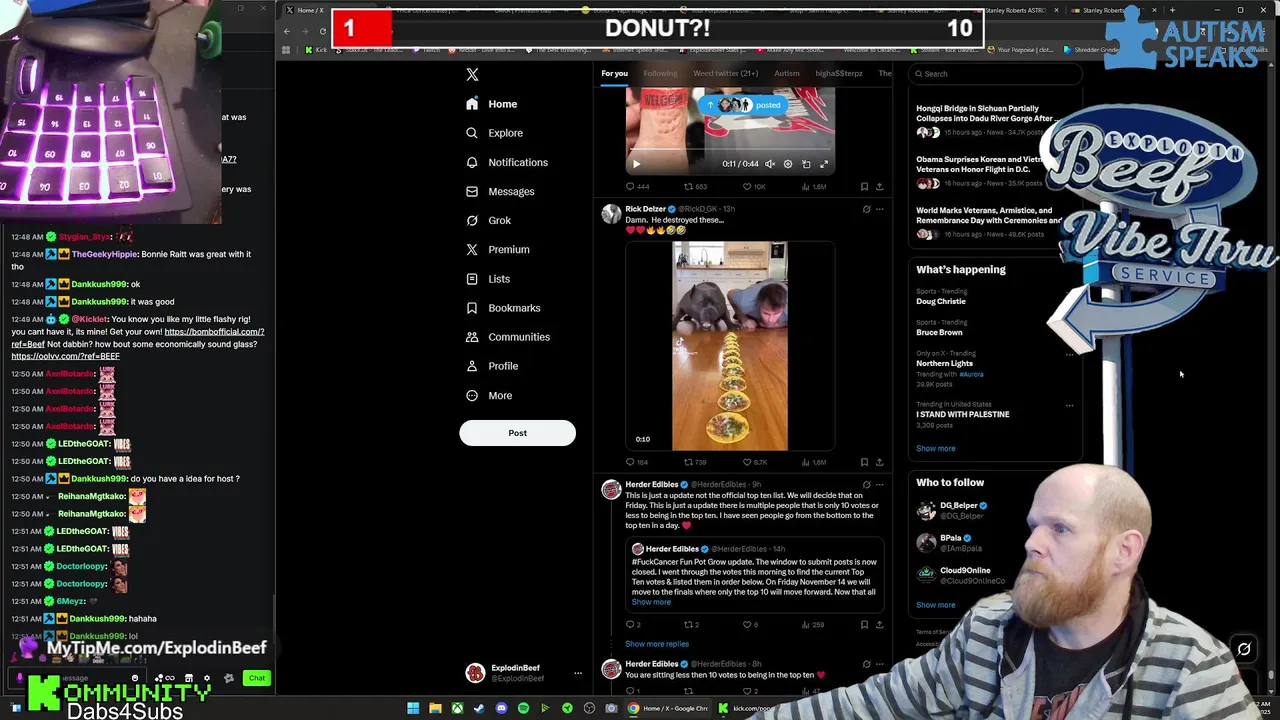This screenshot has height=720, width=1280.
Task: Open Windows Start menu on taskbar
Action: [x=413, y=709]
